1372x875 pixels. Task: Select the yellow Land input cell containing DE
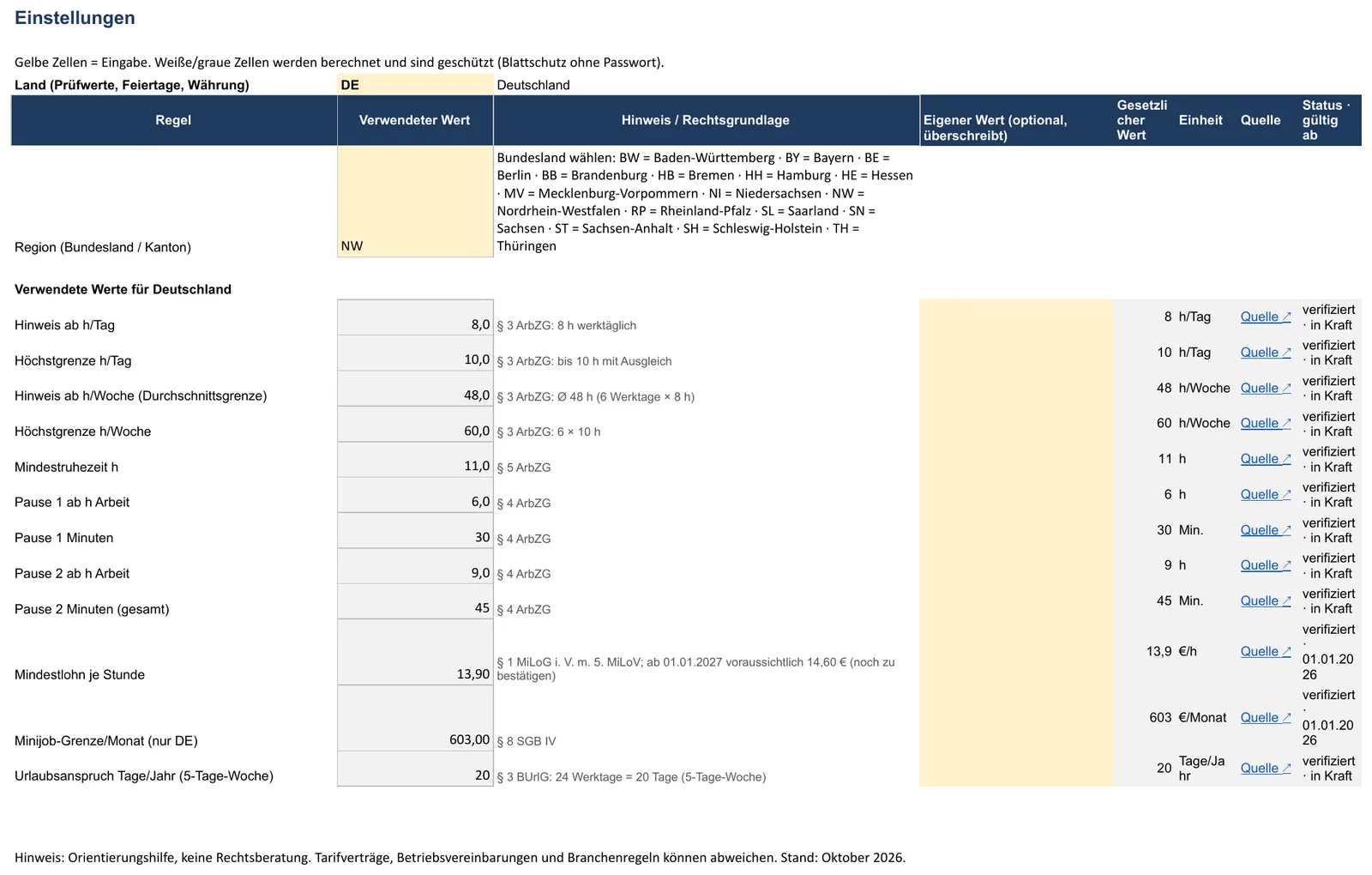click(x=415, y=84)
